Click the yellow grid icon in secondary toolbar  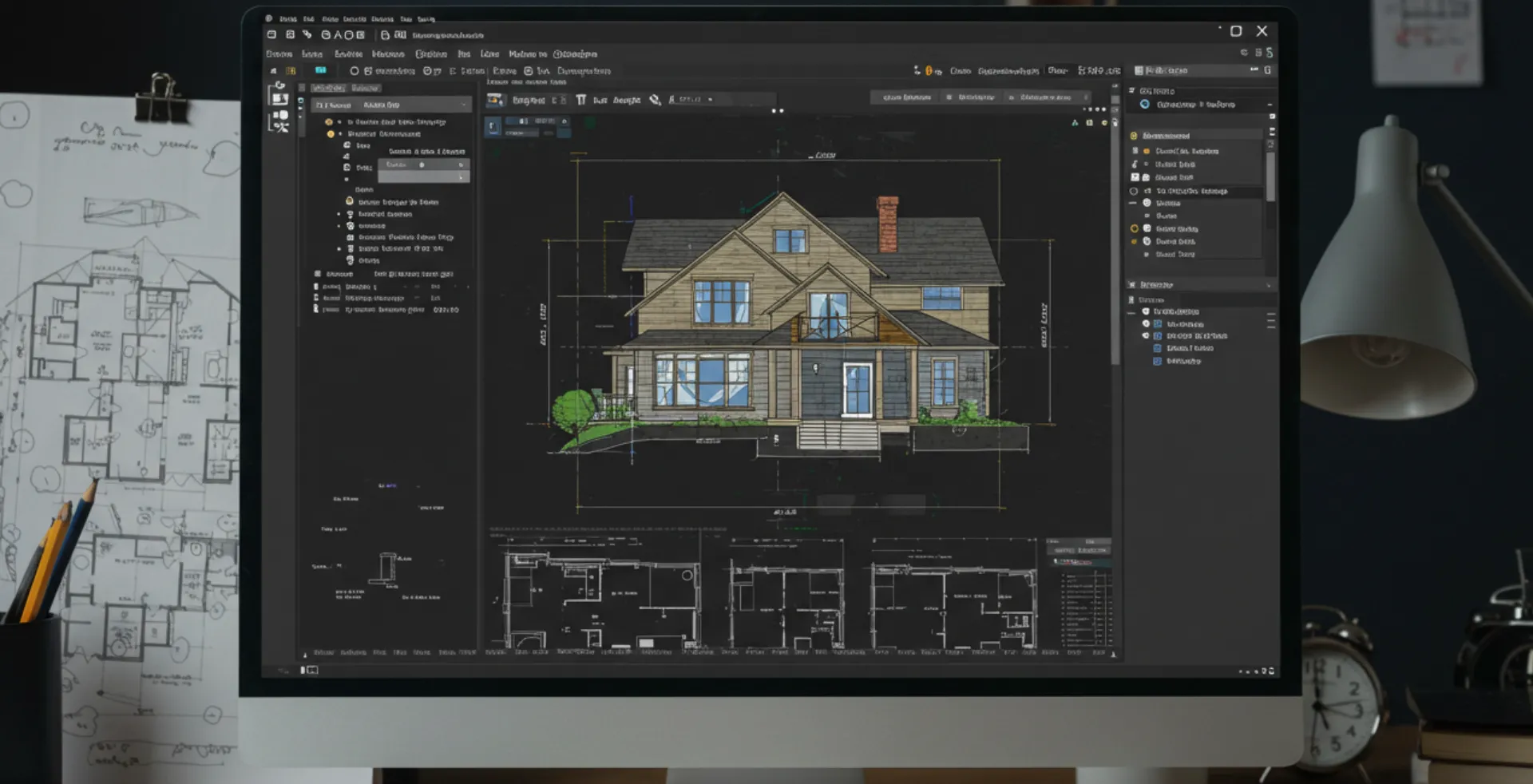click(291, 71)
